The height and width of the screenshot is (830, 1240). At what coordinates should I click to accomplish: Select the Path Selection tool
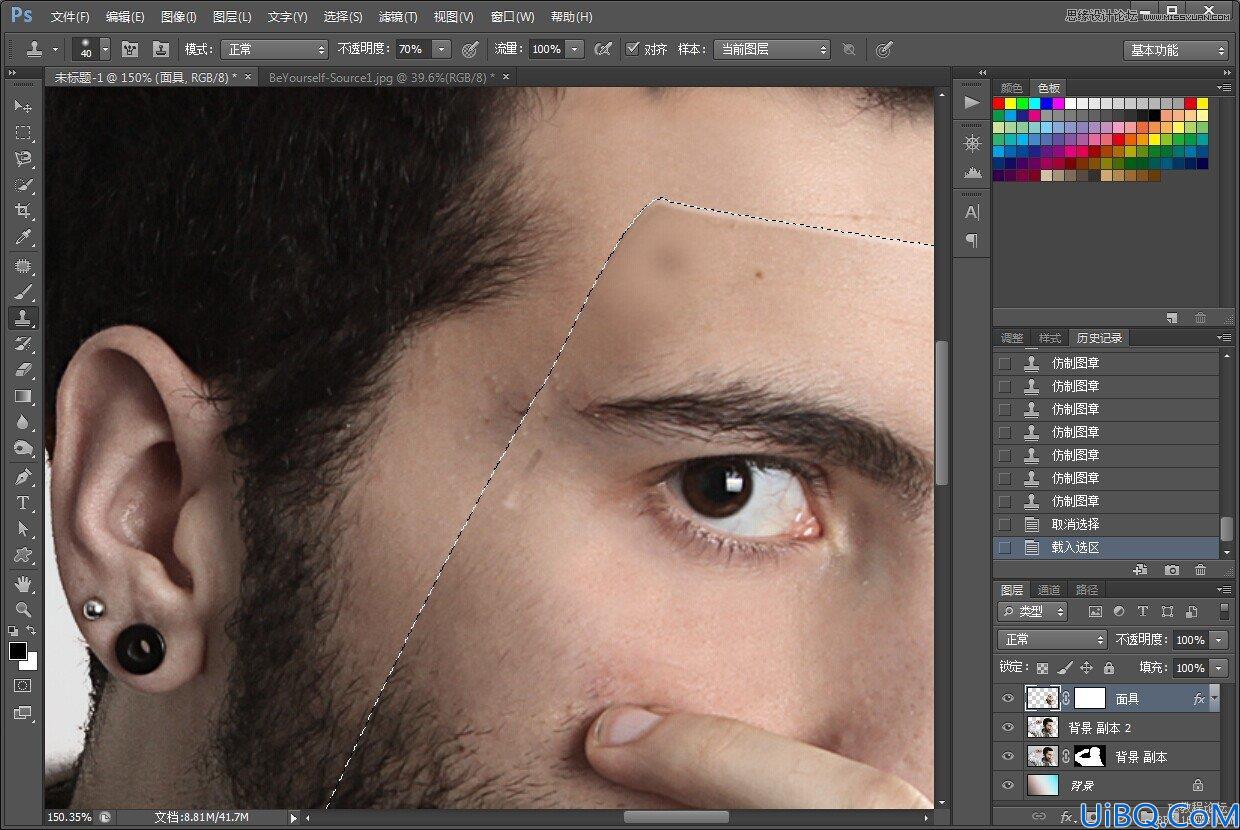[23, 529]
